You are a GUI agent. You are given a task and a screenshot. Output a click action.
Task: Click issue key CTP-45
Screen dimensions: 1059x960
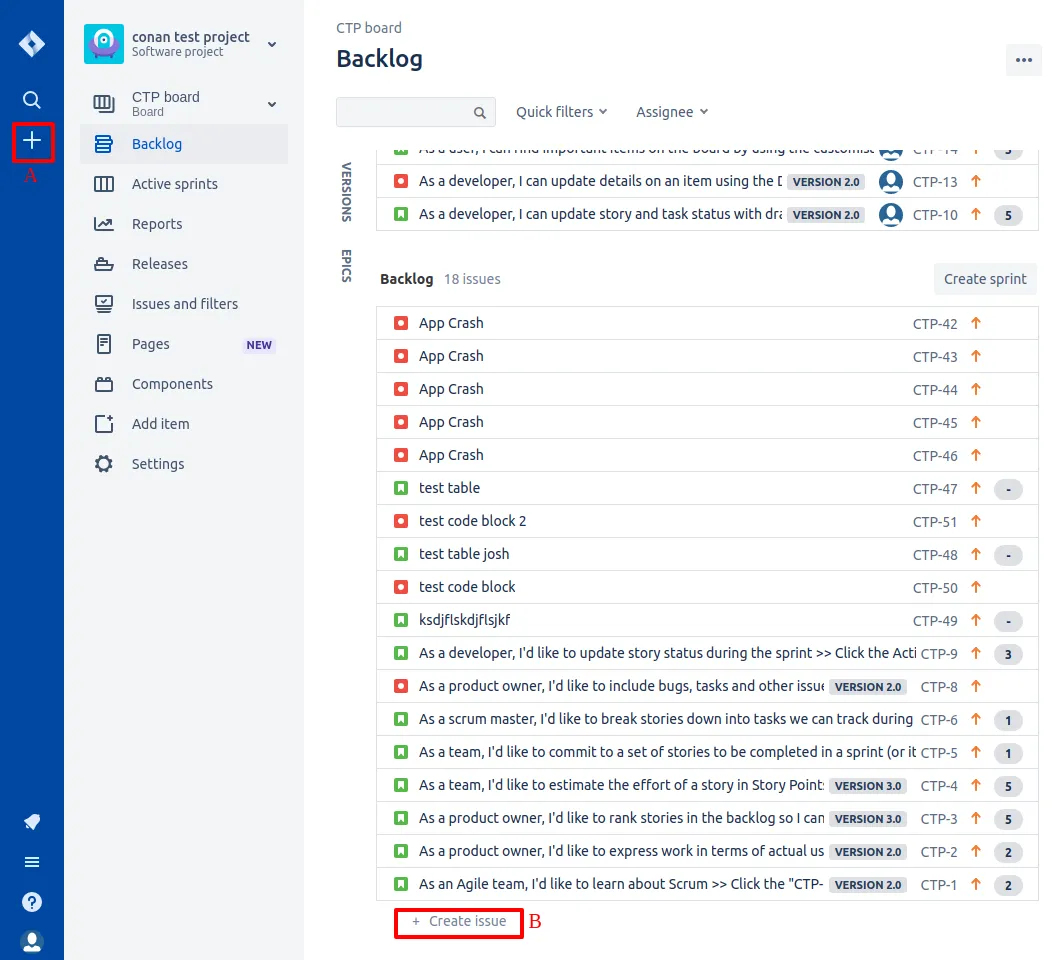tap(935, 423)
